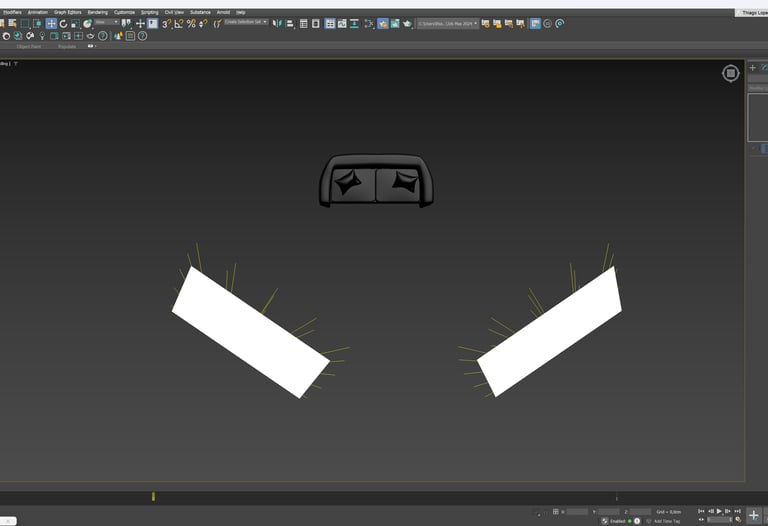This screenshot has width=768, height=526.
Task: Click the Mirror tool icon
Action: tap(278, 24)
